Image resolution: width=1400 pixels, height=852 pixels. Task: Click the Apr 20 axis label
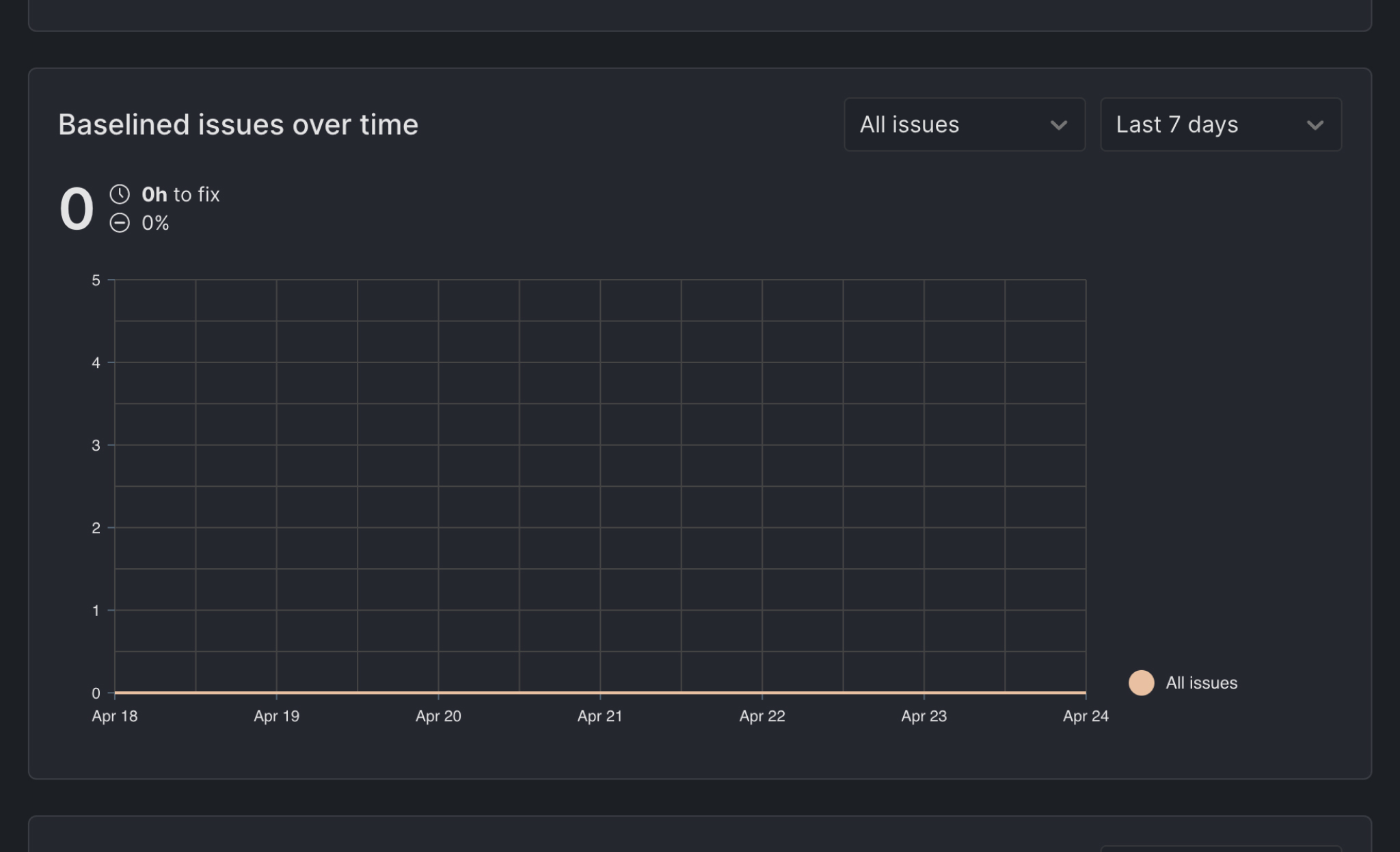tap(438, 716)
